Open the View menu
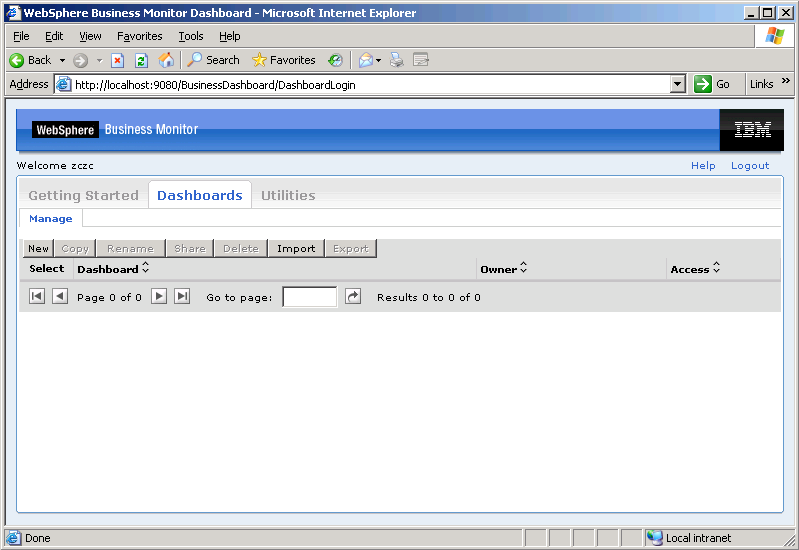This screenshot has width=799, height=550. [x=90, y=36]
